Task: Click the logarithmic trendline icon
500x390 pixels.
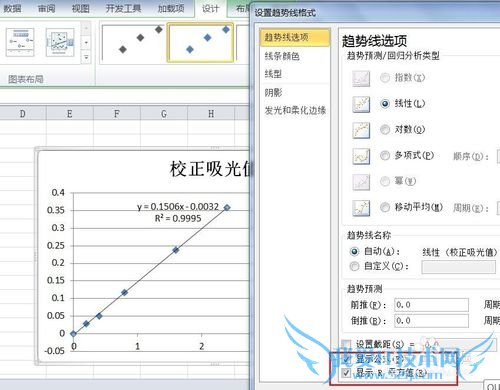Action: [x=361, y=130]
